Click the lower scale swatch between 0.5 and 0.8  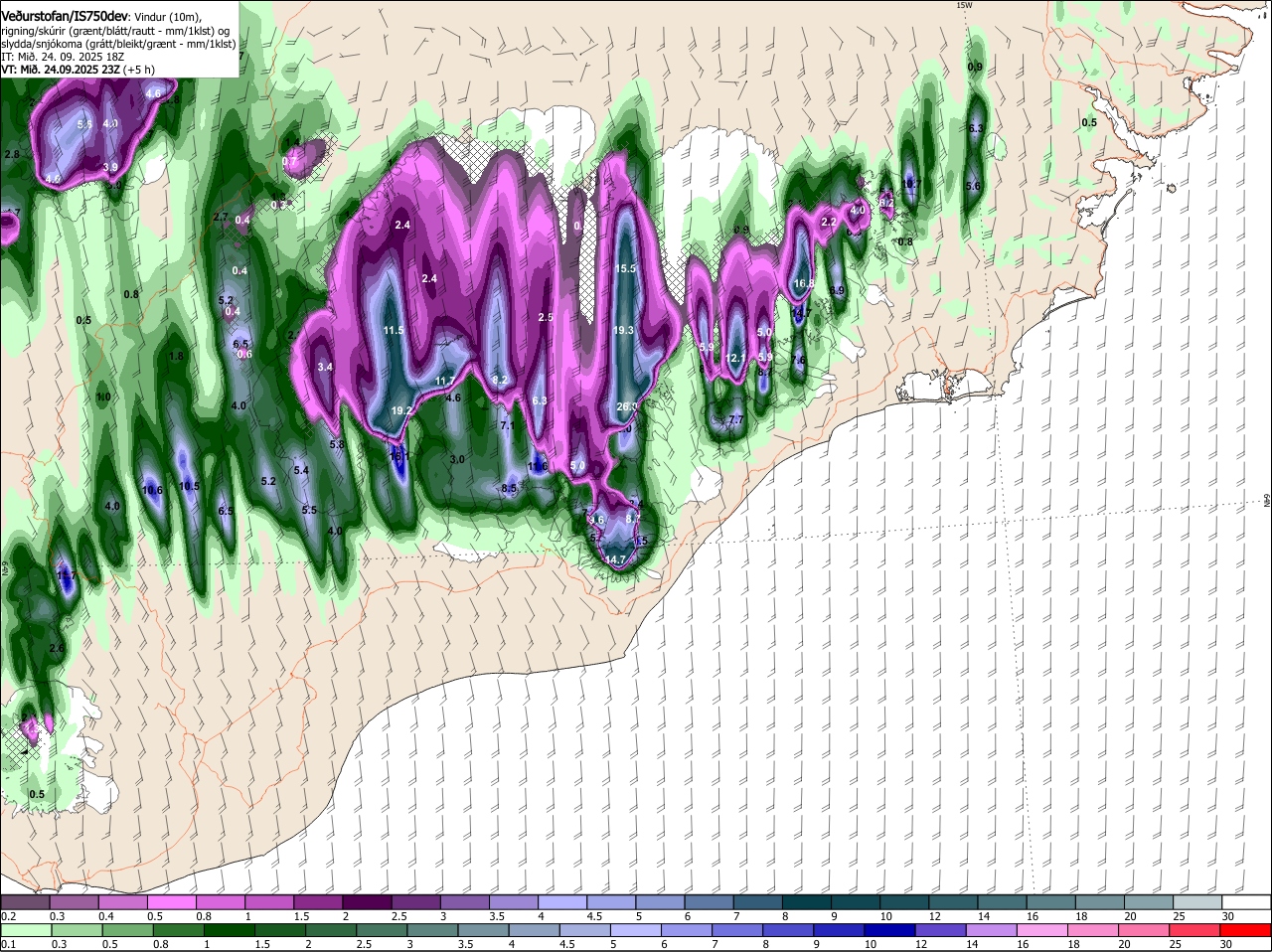pyautogui.click(x=129, y=930)
